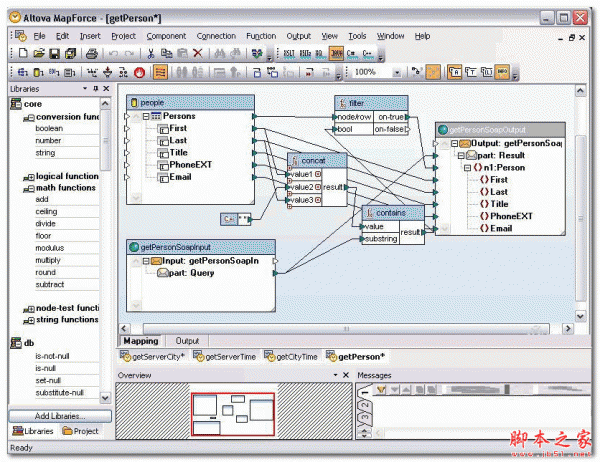
Task: Insert database component icon
Action: pos(39,72)
